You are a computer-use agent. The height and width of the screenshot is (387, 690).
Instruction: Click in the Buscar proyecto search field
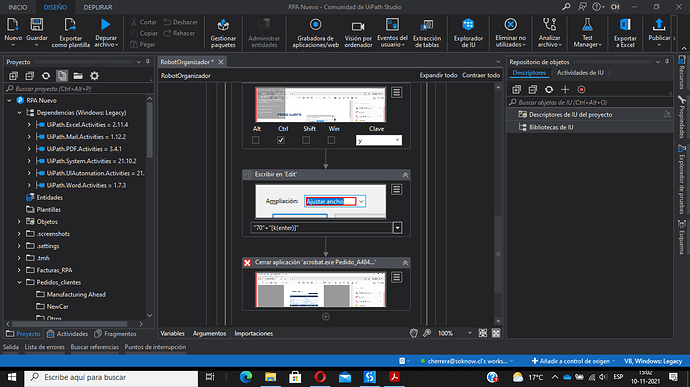click(x=79, y=89)
